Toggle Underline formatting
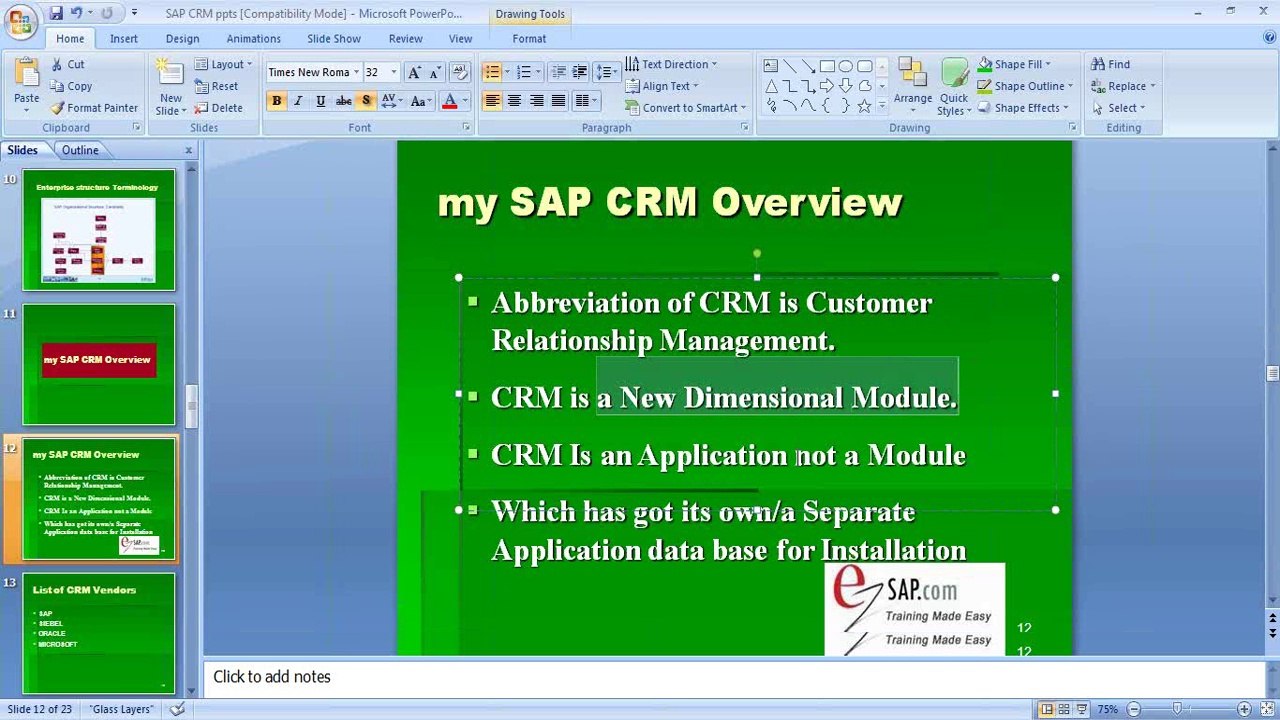 320,101
